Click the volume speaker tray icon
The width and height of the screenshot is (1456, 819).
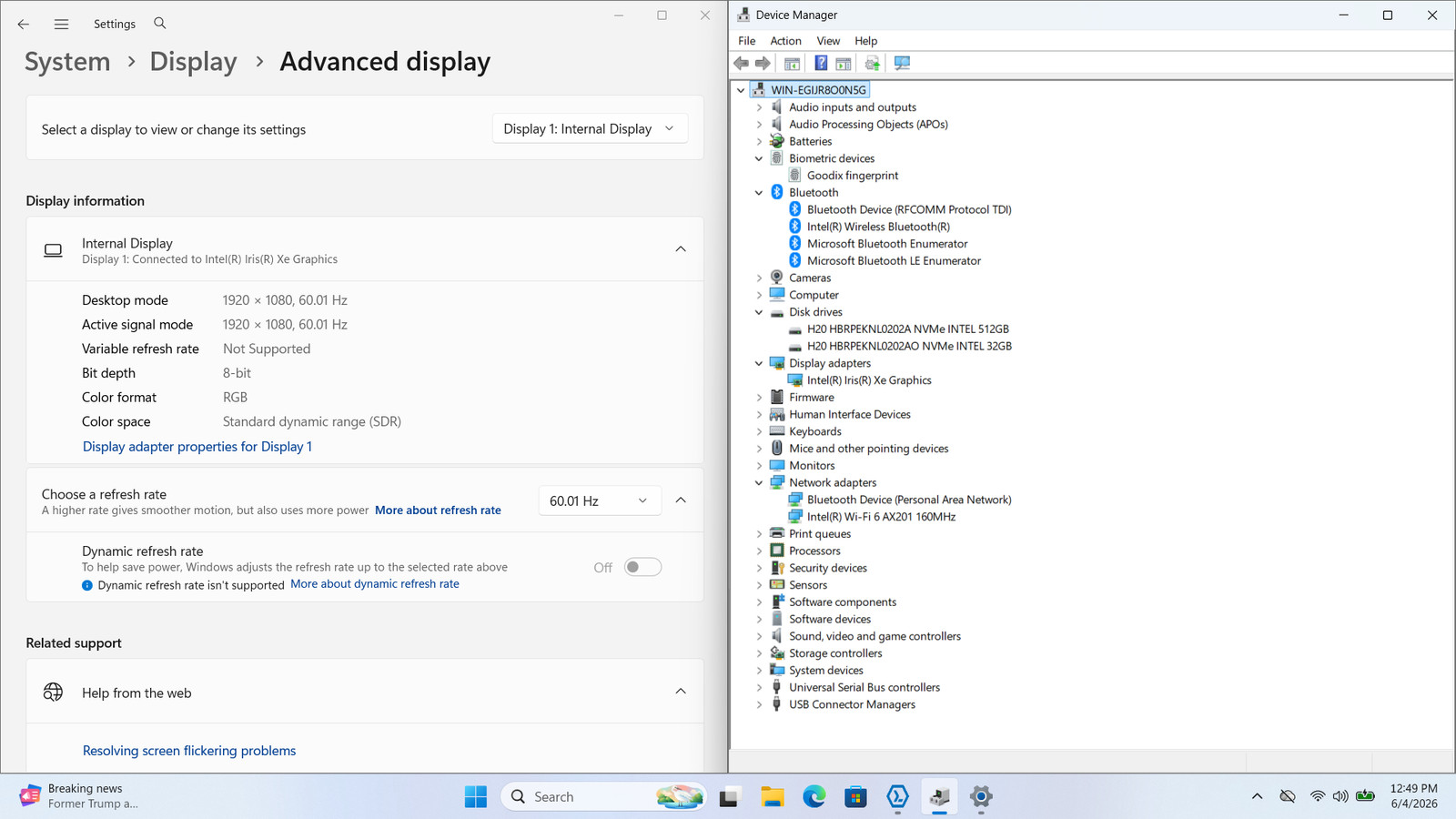(1340, 796)
